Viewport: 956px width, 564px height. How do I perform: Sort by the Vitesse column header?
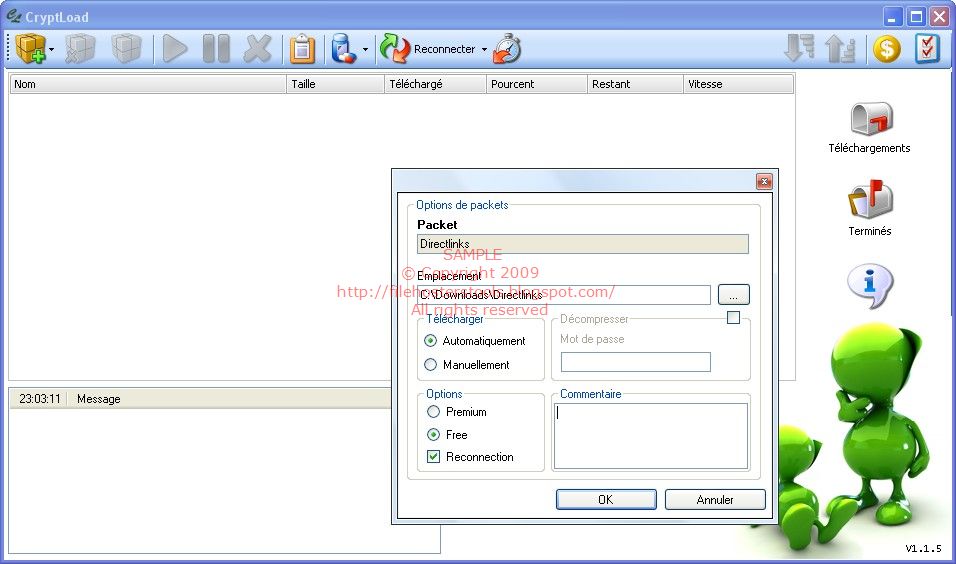tap(738, 84)
